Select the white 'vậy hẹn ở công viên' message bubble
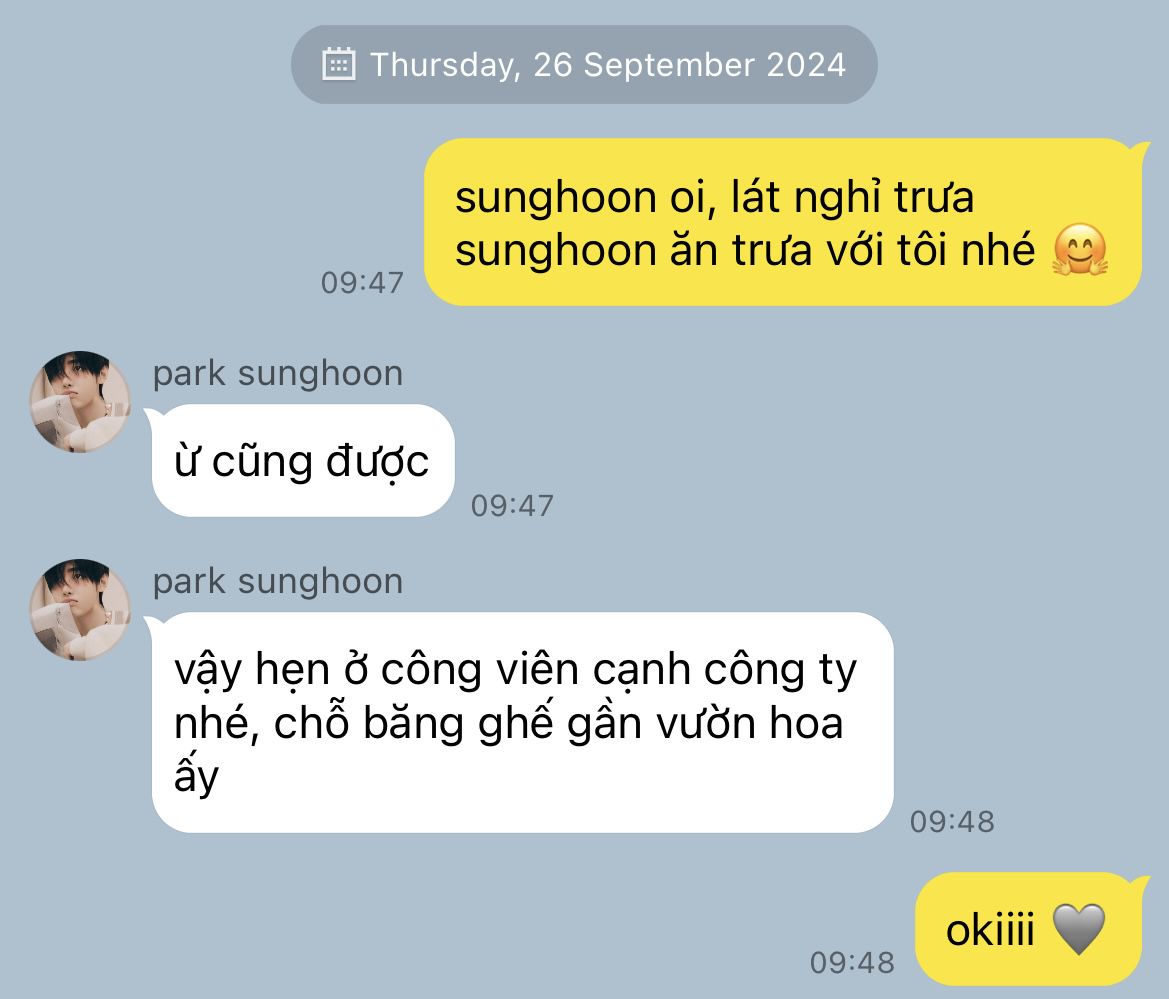Viewport: 1169px width, 999px height. point(520,722)
